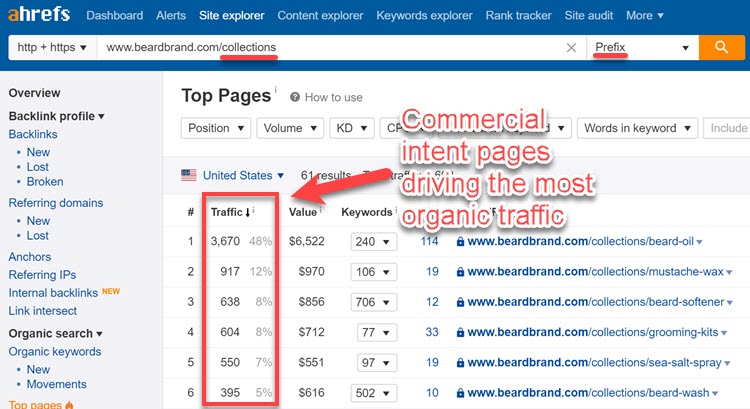The width and height of the screenshot is (750, 409).
Task: Open the arrow menu after the beard-oil URL
Action: click(699, 242)
